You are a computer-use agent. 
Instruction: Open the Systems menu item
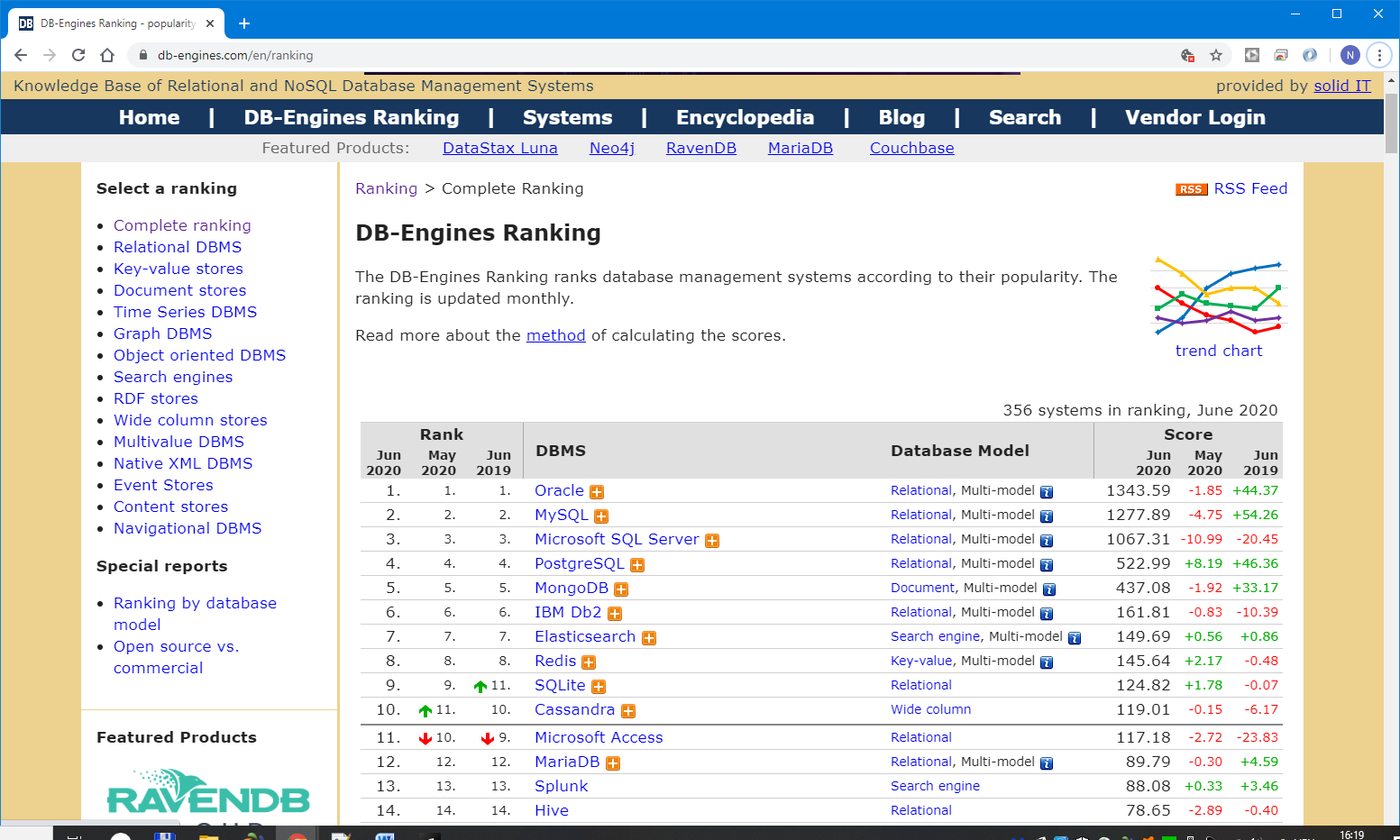[x=568, y=117]
